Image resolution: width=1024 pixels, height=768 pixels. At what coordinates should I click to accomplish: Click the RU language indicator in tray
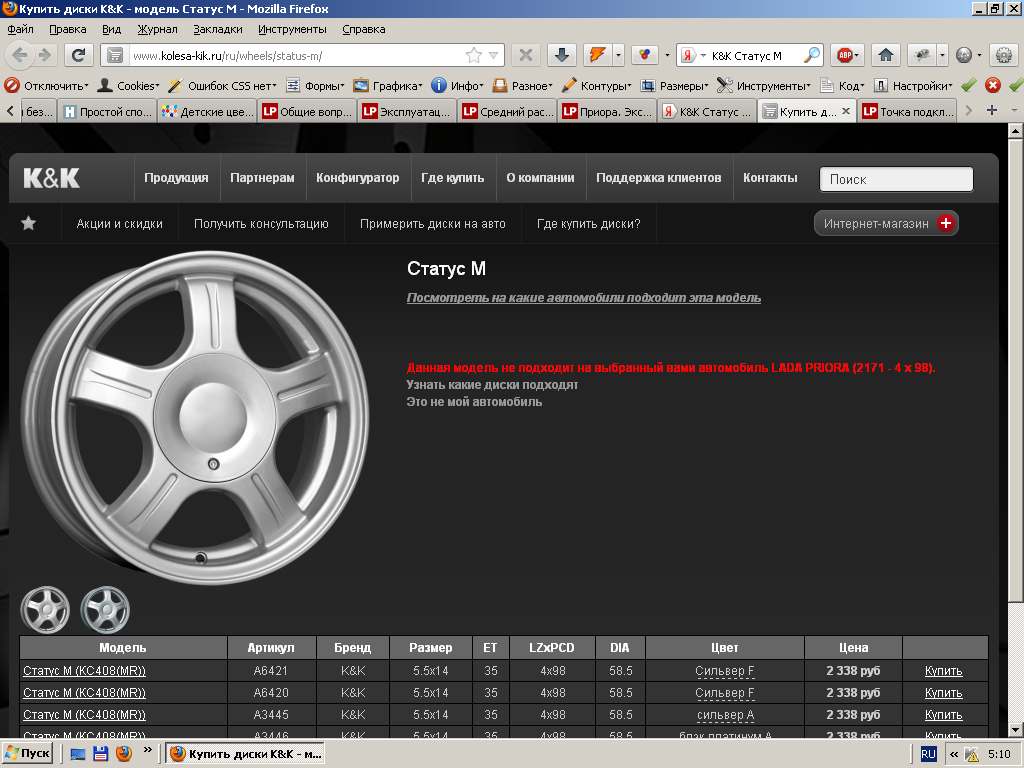(x=928, y=754)
